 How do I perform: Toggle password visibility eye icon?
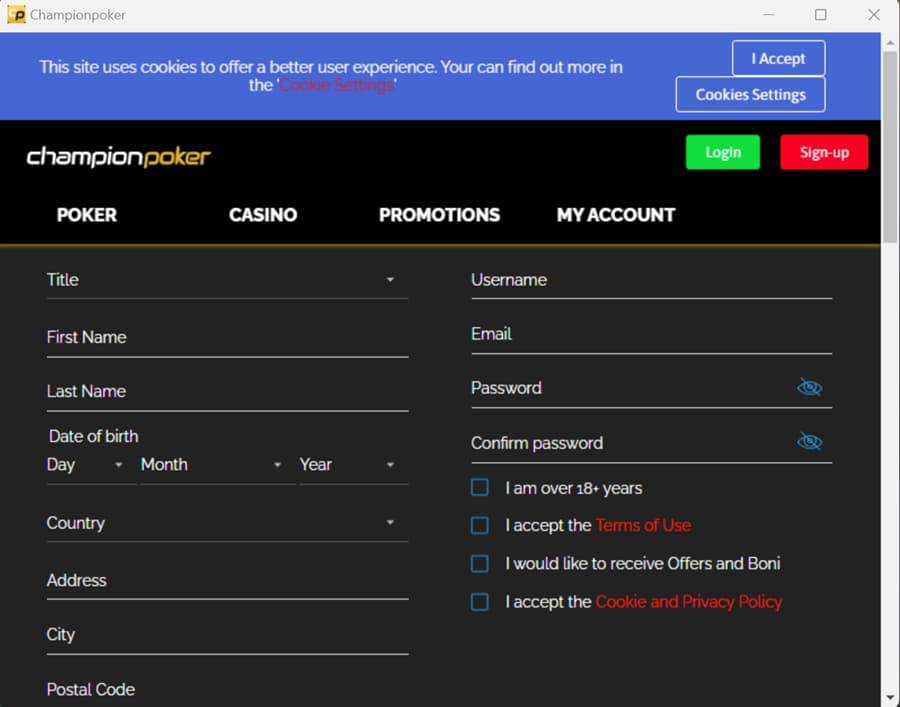coord(810,387)
